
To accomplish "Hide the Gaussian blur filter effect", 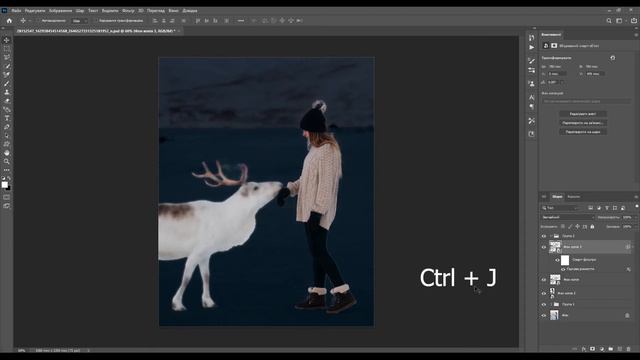I will (563, 269).
